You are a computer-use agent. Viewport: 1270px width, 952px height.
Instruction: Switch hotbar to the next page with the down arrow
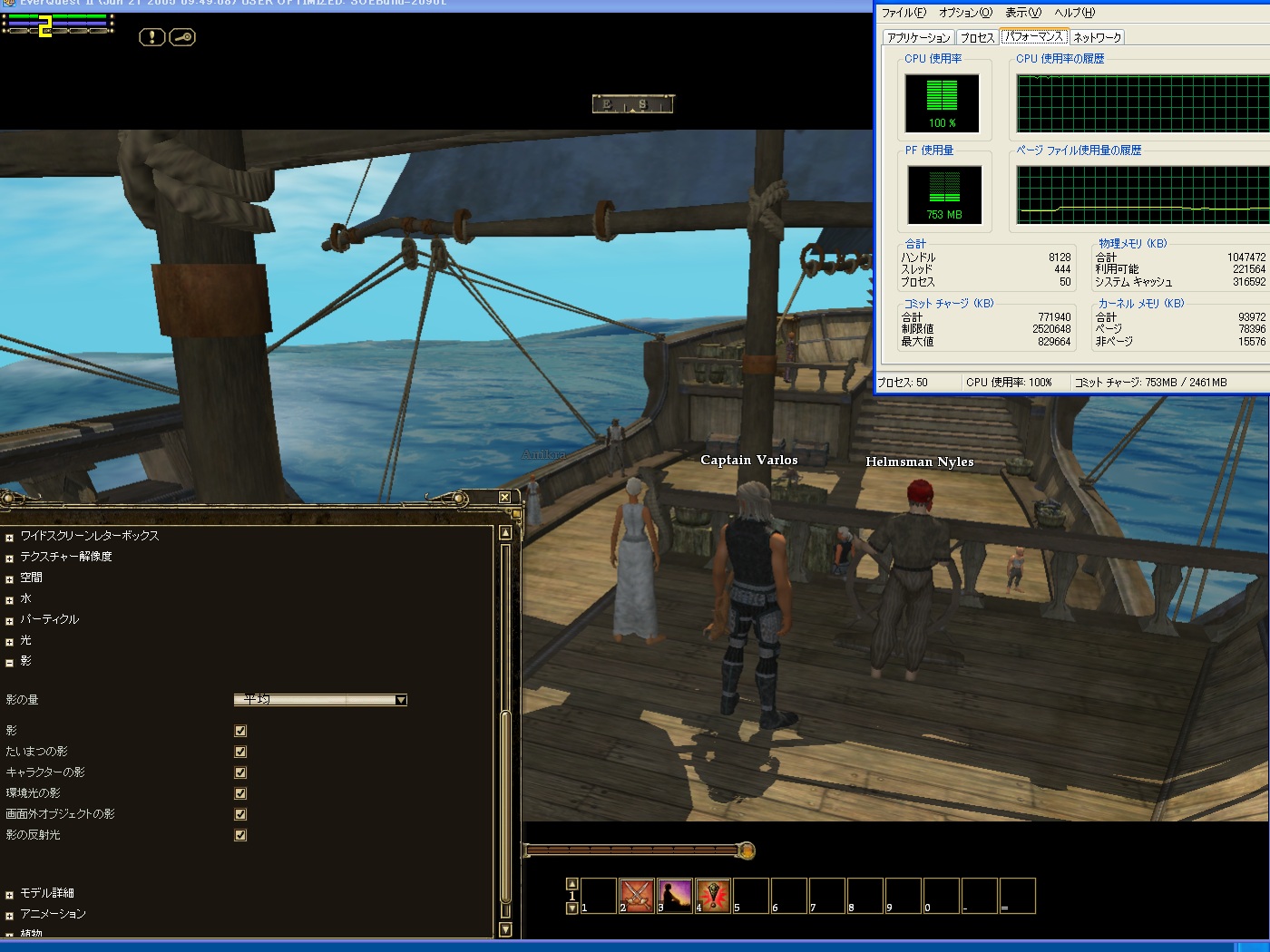click(571, 908)
